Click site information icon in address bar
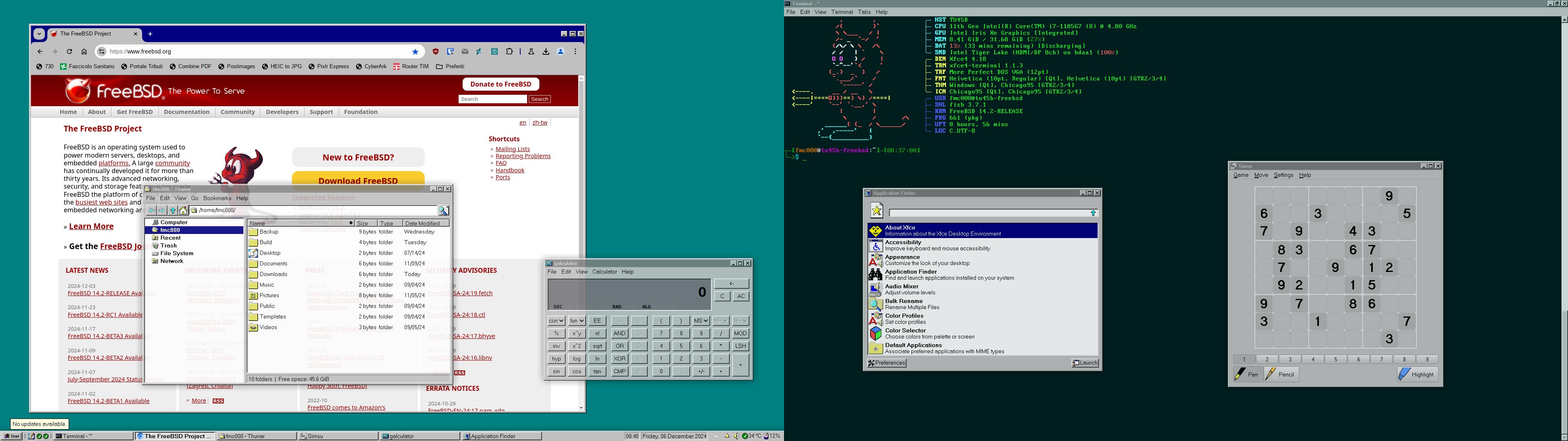This screenshot has width=1568, height=441. 102,52
